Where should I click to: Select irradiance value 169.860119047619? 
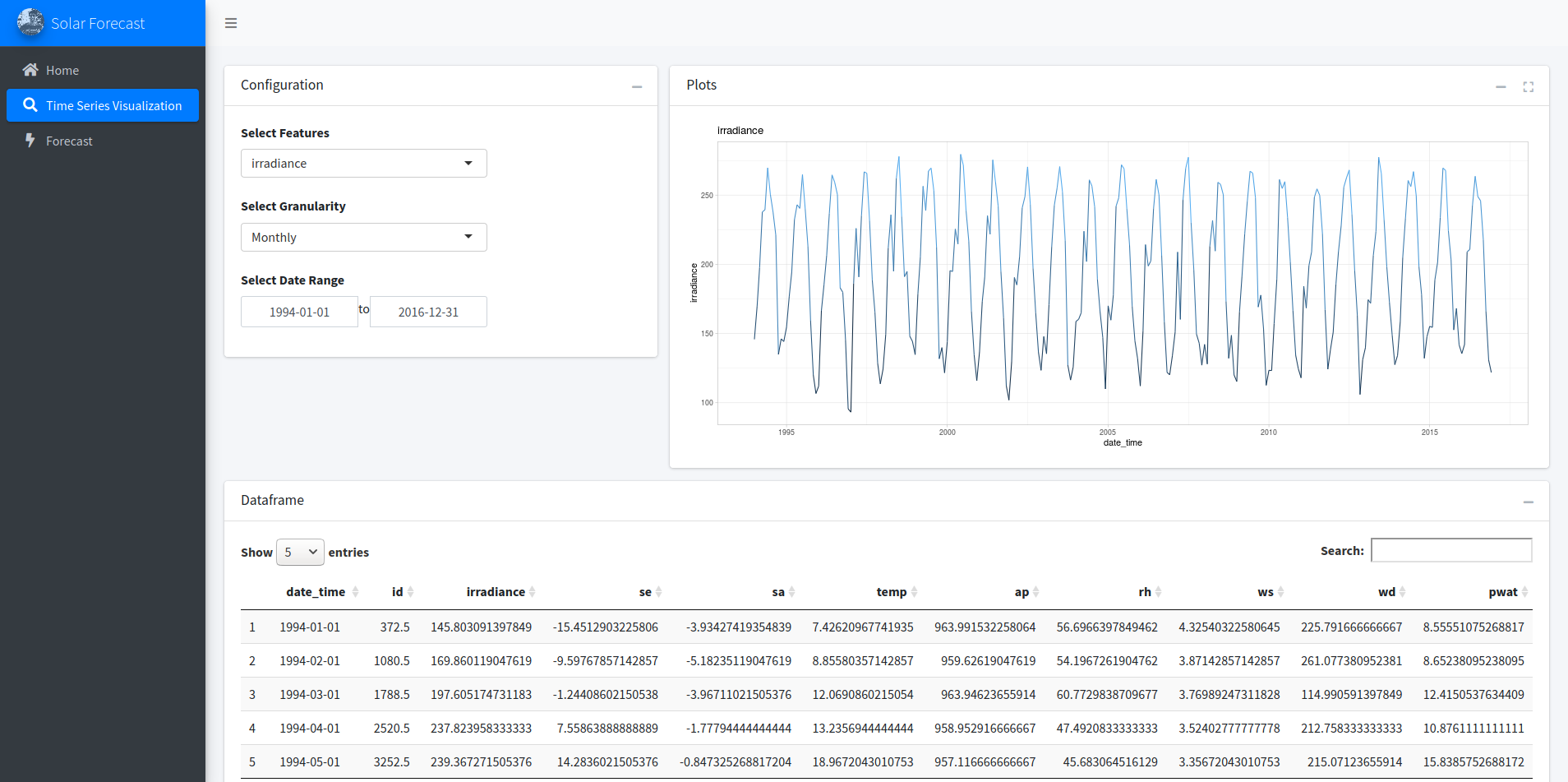[x=481, y=660]
